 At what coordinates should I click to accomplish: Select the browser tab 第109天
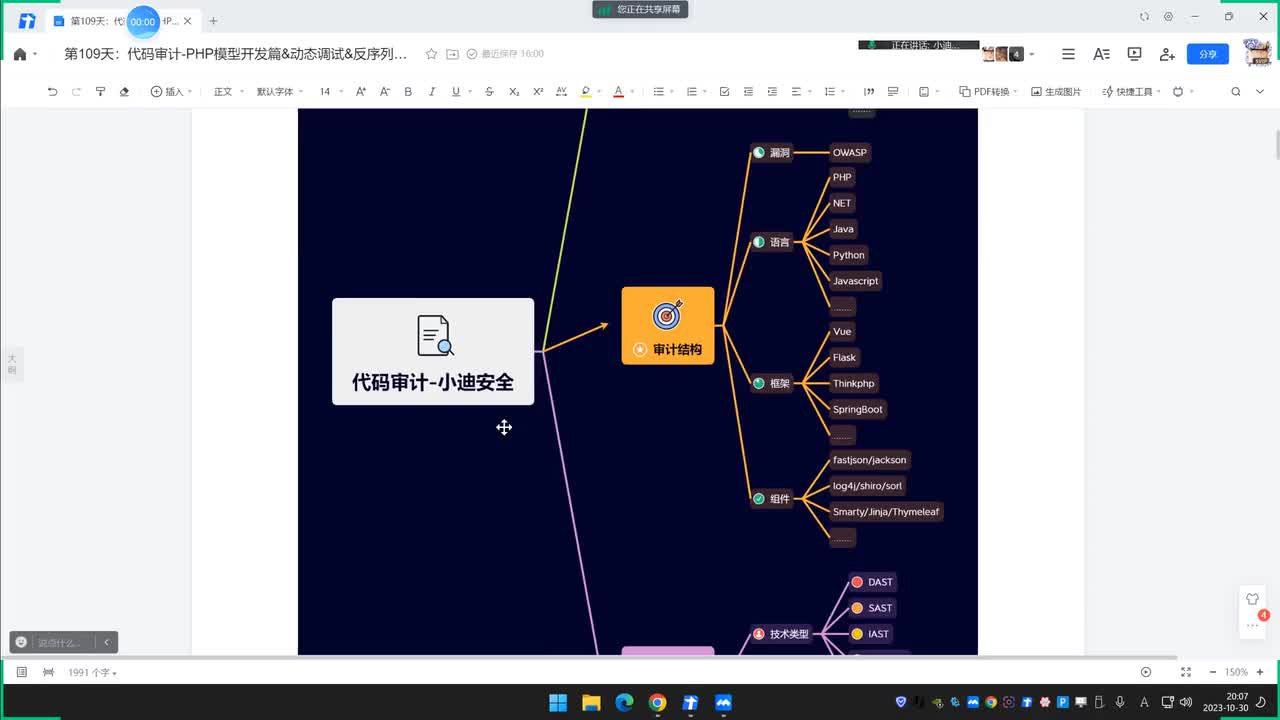click(122, 21)
